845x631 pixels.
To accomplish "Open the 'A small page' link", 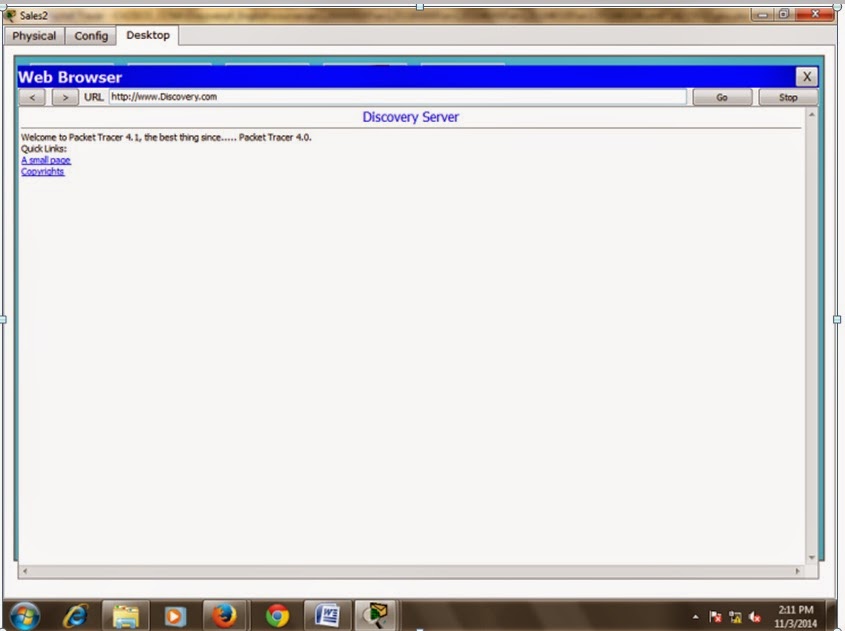I will [46, 160].
